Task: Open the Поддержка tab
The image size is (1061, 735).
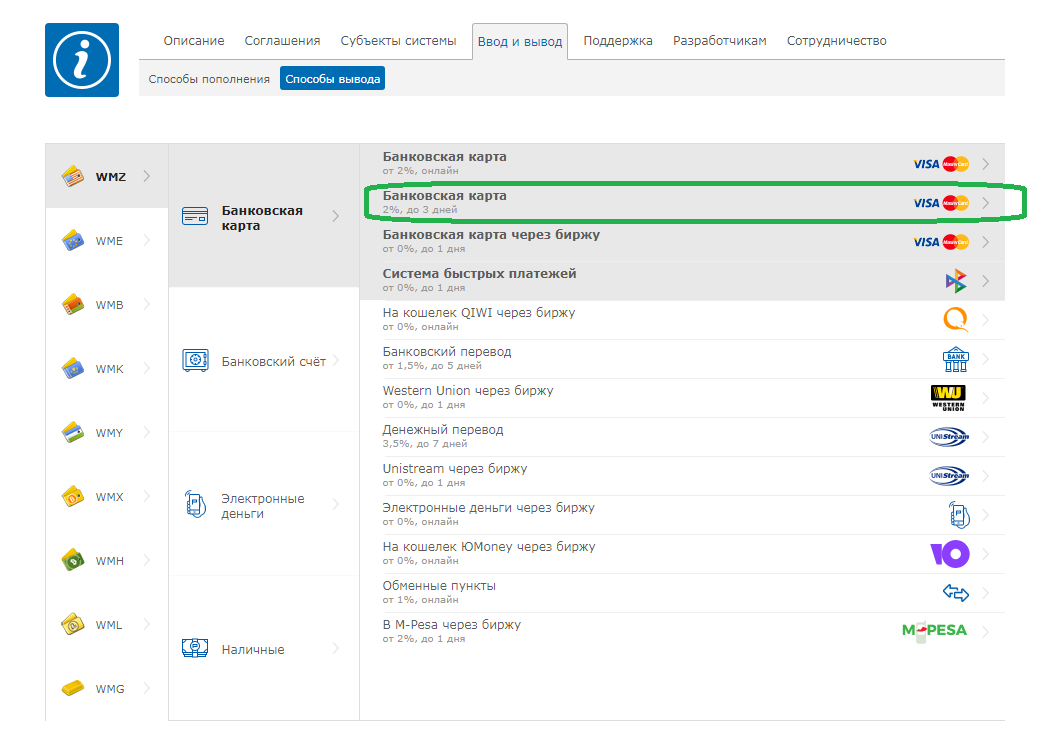Action: (x=618, y=41)
